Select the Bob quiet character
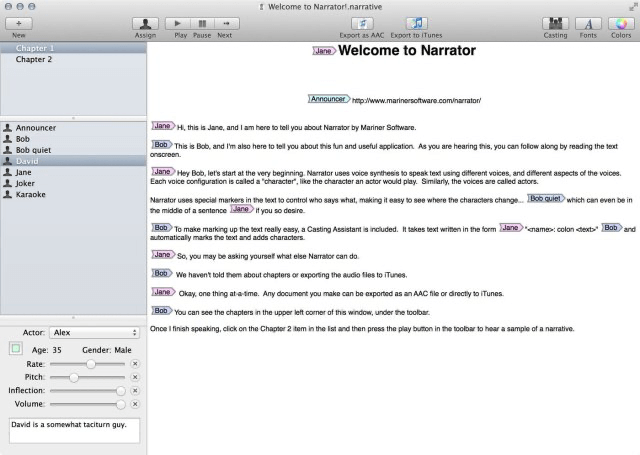The image size is (640, 455). (x=73, y=150)
